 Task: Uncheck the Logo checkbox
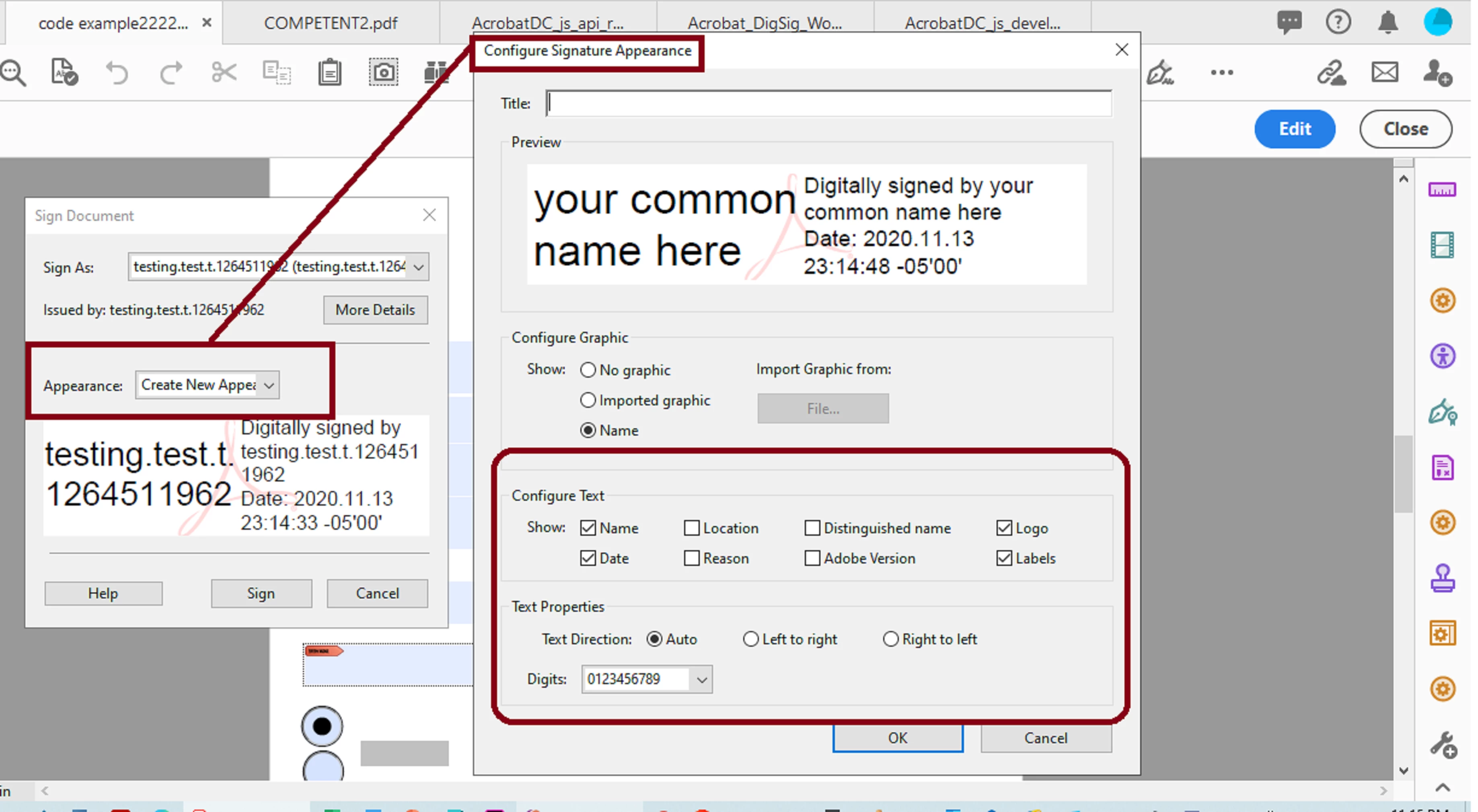click(1003, 528)
